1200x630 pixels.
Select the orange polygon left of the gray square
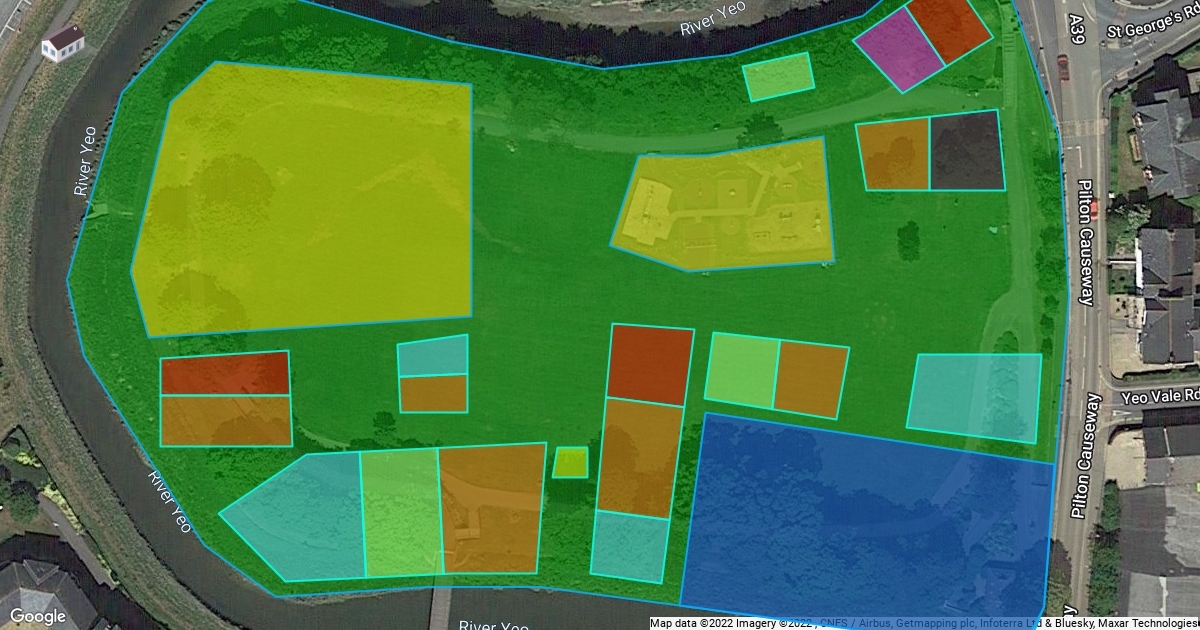tap(895, 154)
